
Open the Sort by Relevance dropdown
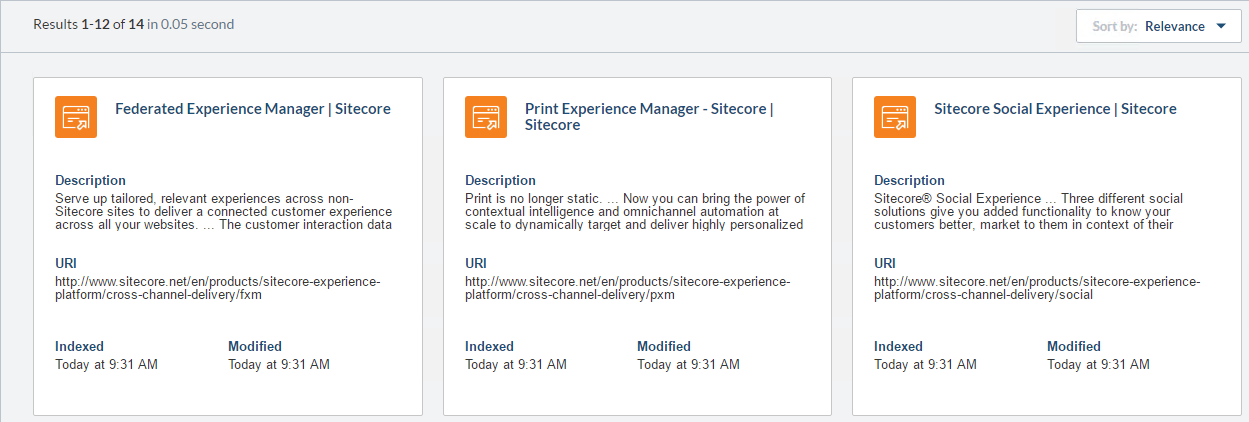[1158, 26]
